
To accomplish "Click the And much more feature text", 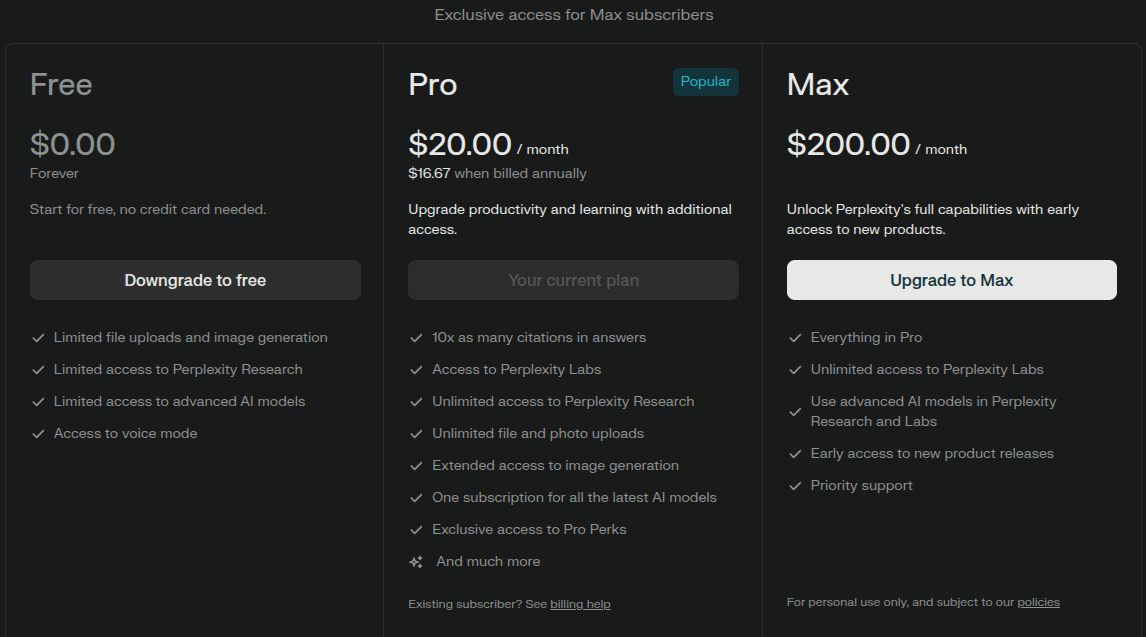I will pyautogui.click(x=488, y=561).
